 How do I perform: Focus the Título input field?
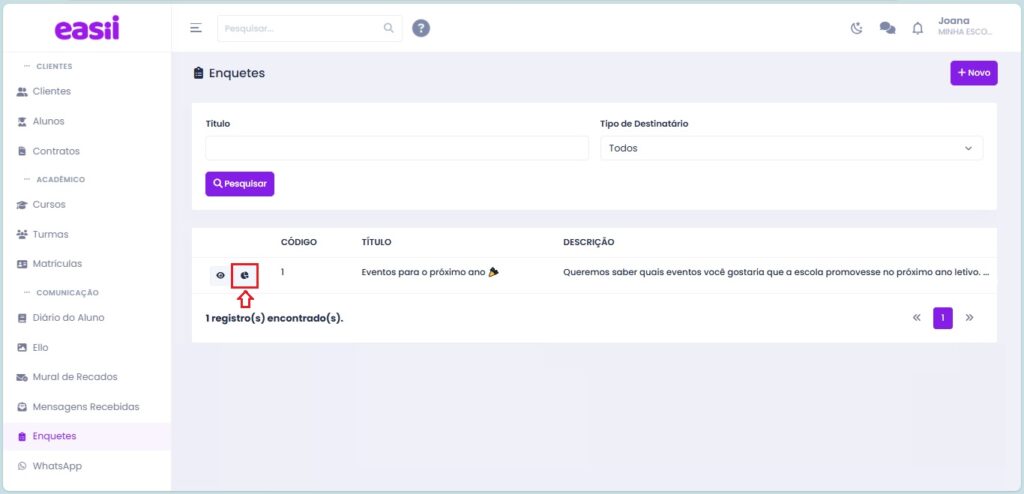pyautogui.click(x=397, y=148)
